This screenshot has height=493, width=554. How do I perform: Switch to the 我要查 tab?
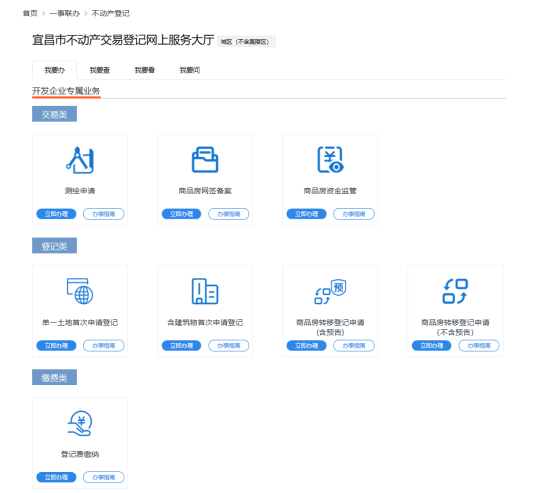(x=100, y=70)
